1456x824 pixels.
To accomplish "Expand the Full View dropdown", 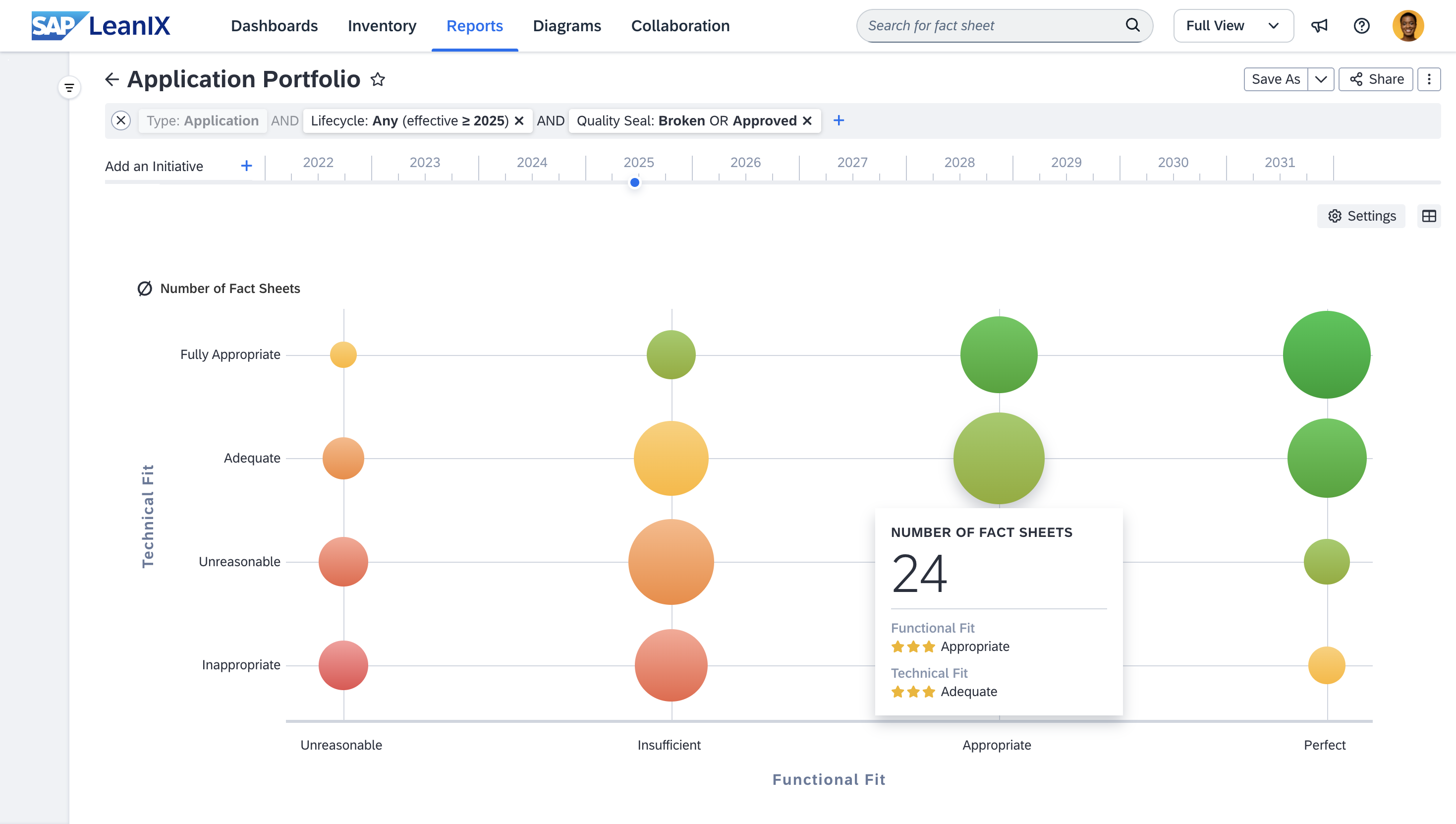I will (x=1233, y=25).
